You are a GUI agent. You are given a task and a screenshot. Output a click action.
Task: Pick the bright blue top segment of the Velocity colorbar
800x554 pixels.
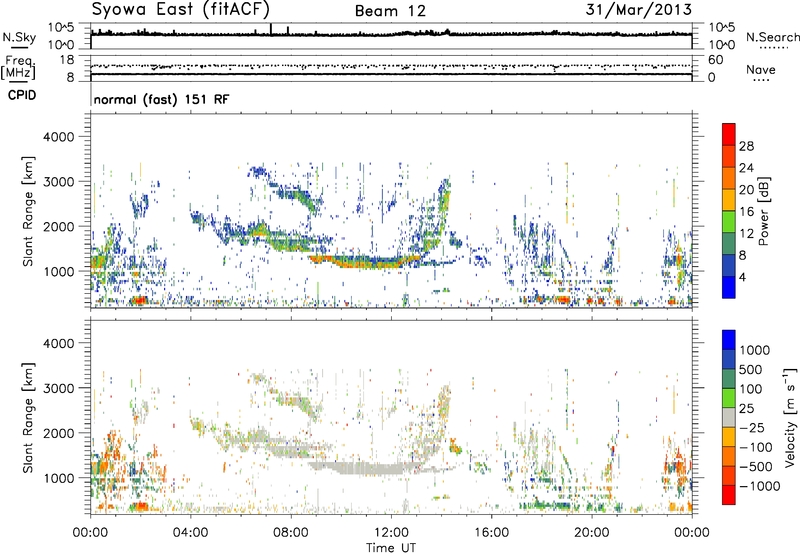729,340
